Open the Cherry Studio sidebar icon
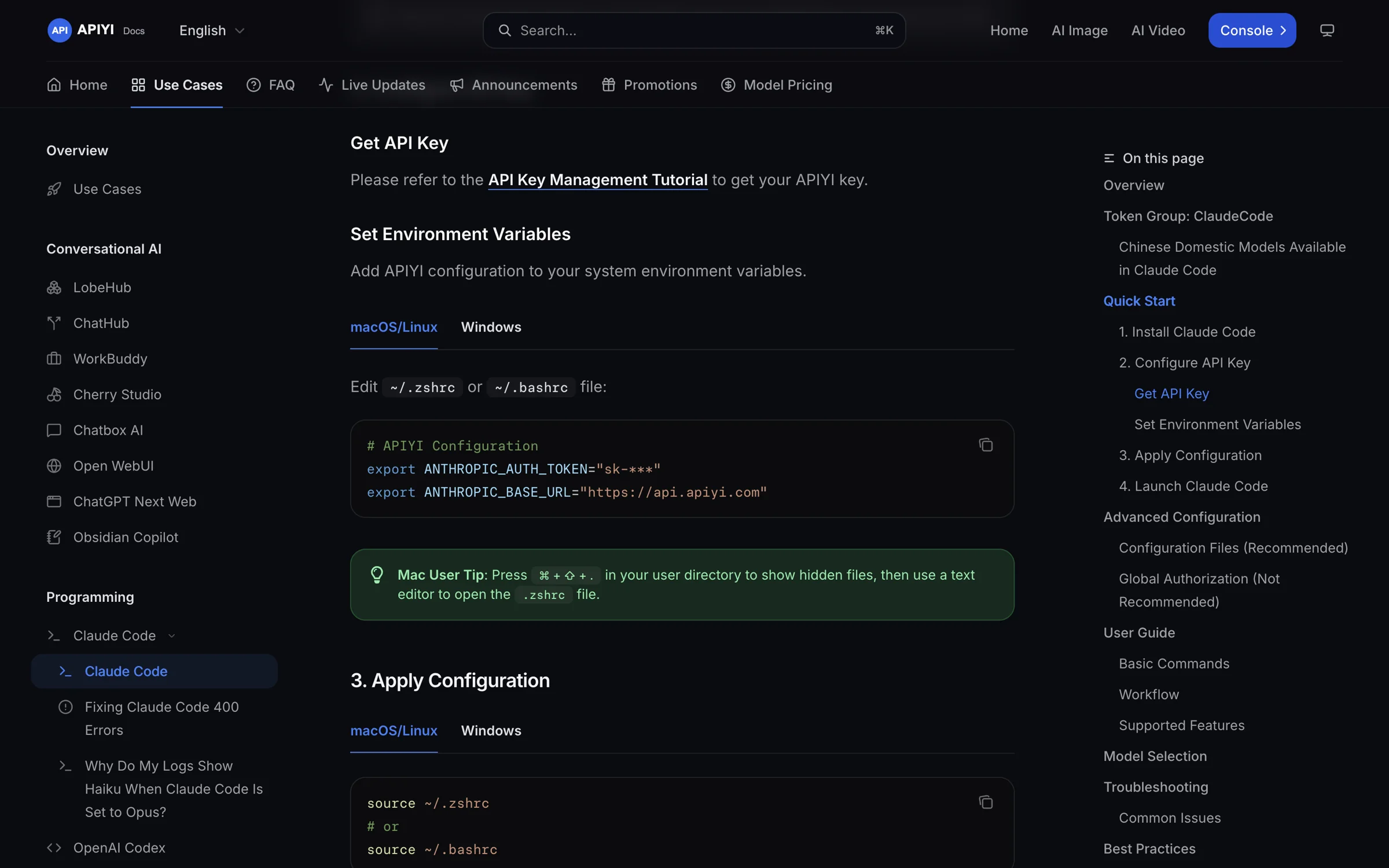1389x868 pixels. (54, 395)
